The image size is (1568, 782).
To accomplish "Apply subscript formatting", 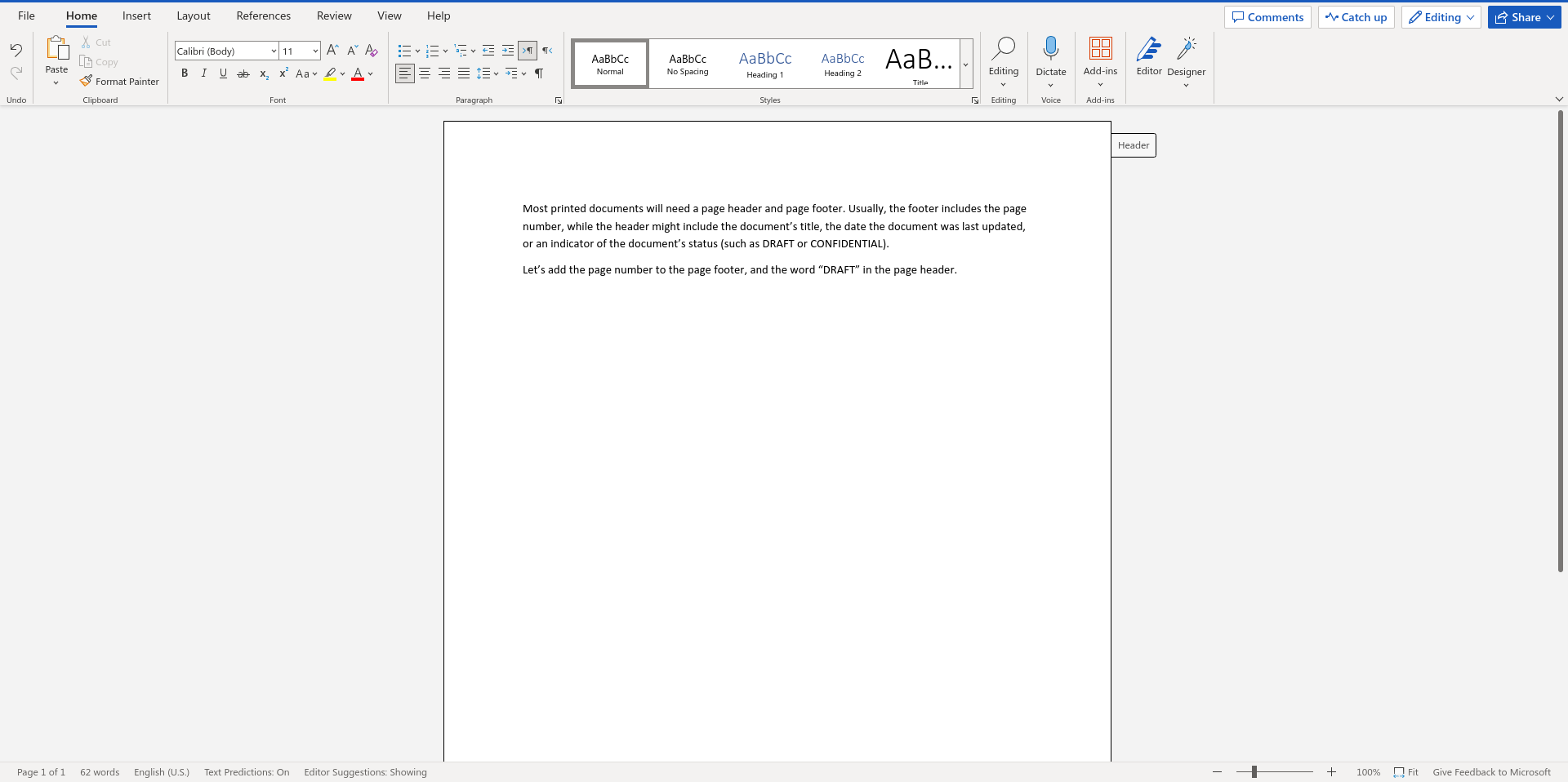I will (x=264, y=73).
